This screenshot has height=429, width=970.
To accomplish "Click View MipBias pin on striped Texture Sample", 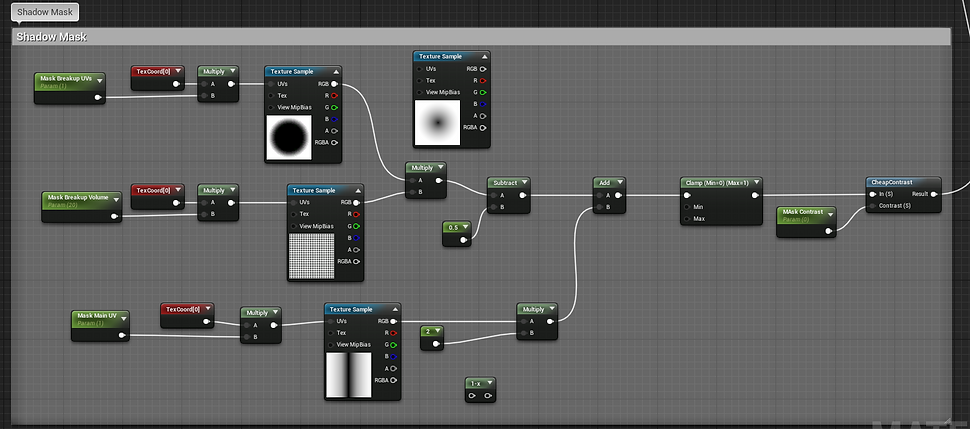I will (x=331, y=345).
